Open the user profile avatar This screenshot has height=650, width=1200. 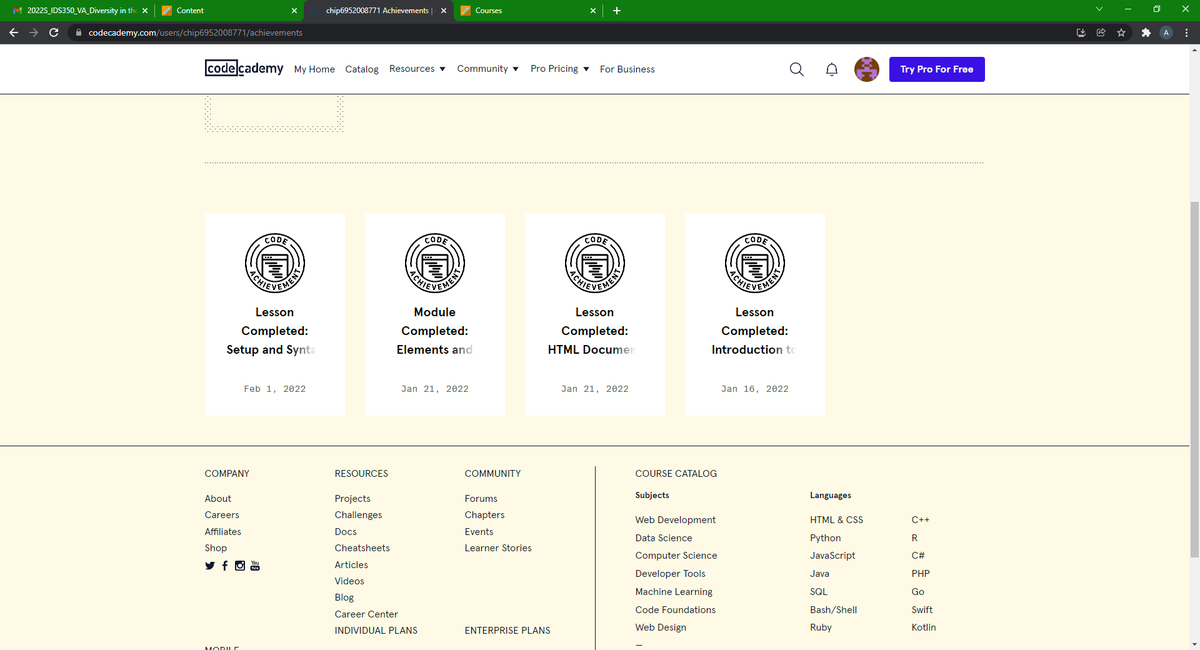867,69
